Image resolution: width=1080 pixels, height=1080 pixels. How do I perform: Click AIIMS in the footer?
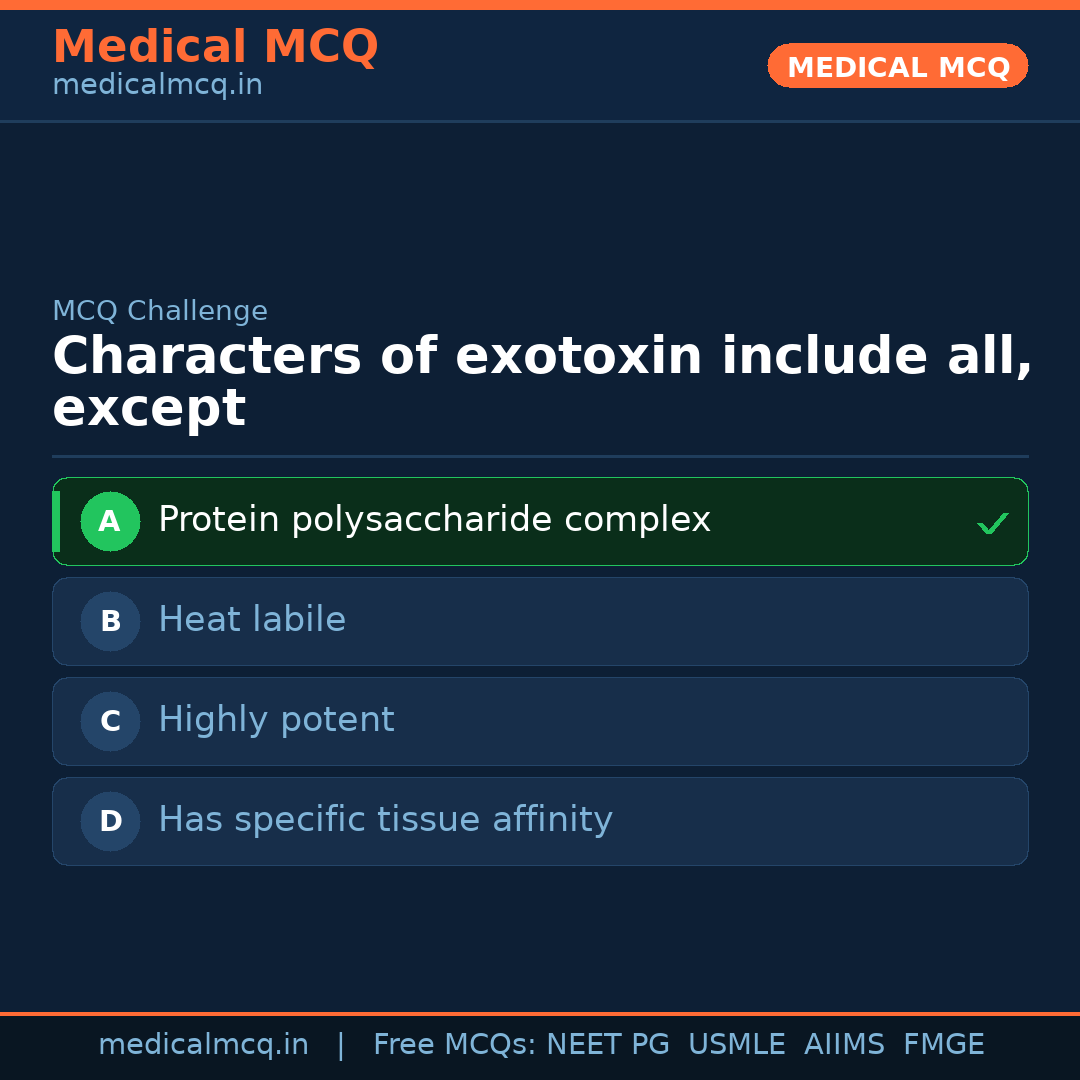(x=844, y=1045)
